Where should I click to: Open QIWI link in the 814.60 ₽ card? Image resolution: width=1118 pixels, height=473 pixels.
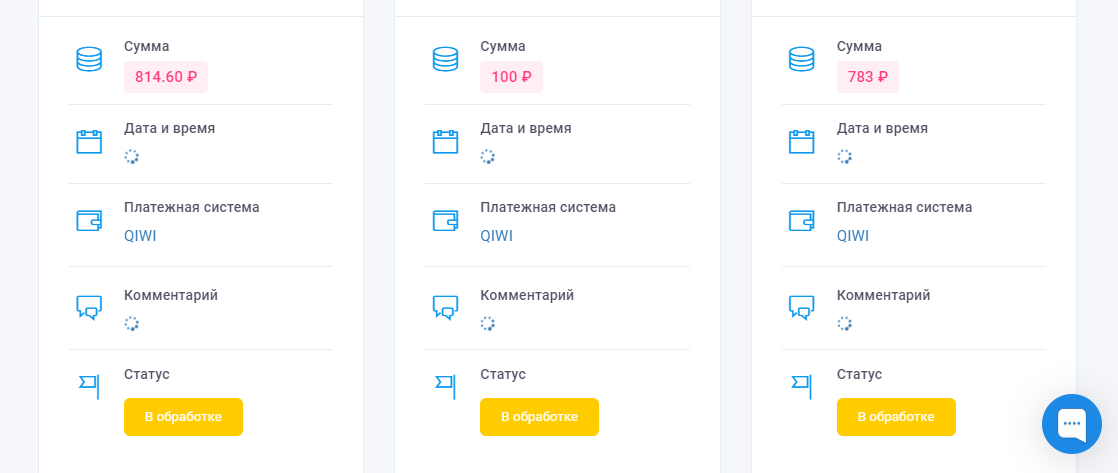click(140, 236)
